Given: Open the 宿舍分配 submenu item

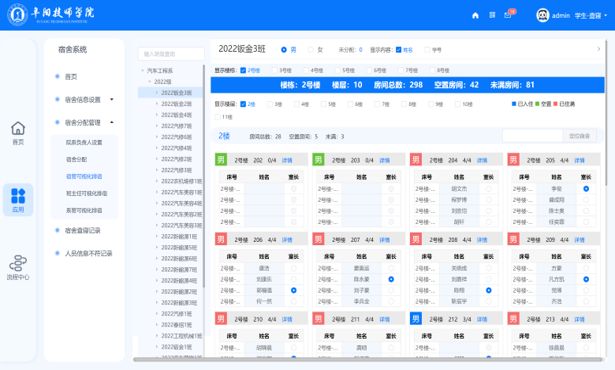Looking at the screenshot, I should pyautogui.click(x=76, y=159).
